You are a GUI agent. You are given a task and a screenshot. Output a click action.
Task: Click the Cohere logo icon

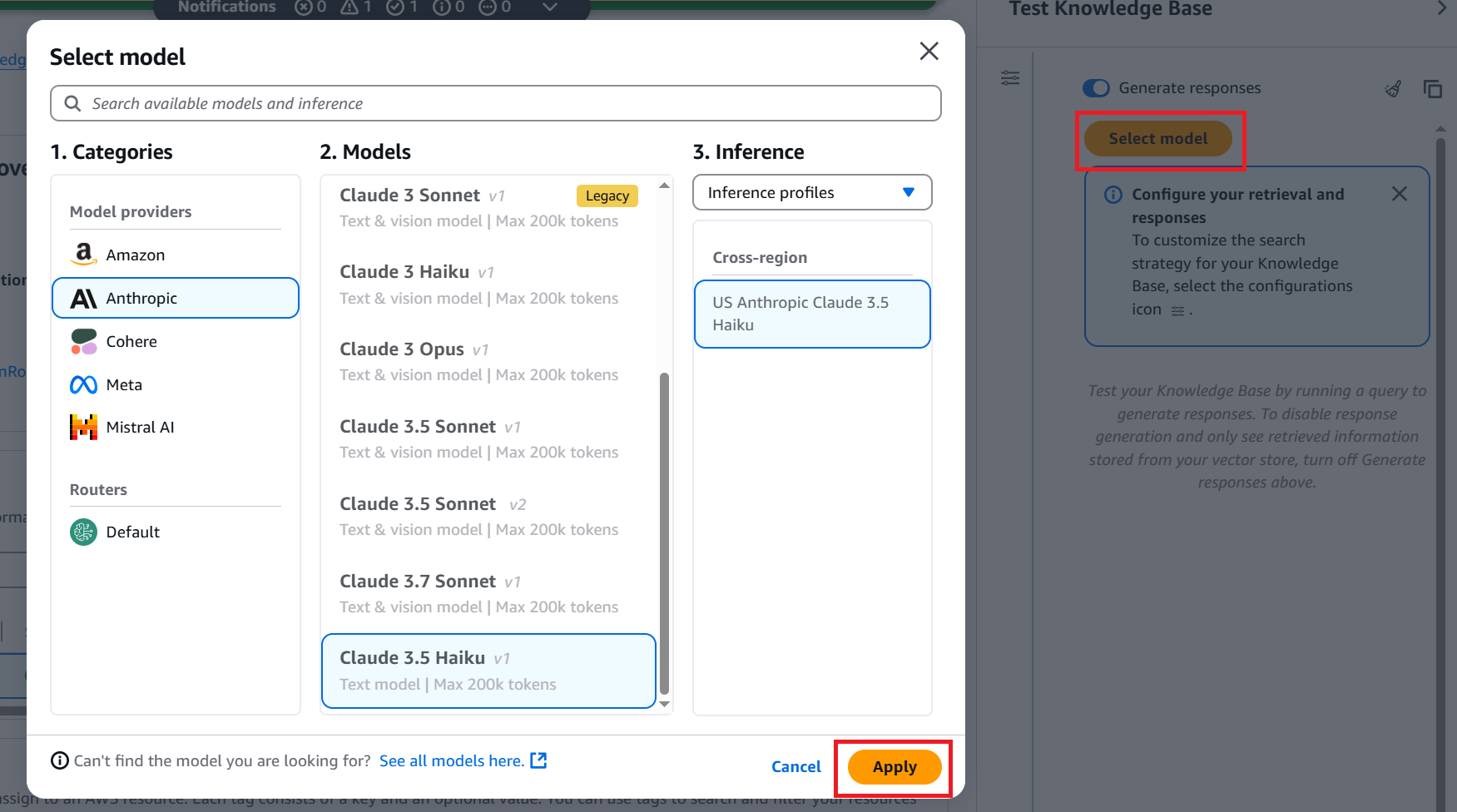83,341
